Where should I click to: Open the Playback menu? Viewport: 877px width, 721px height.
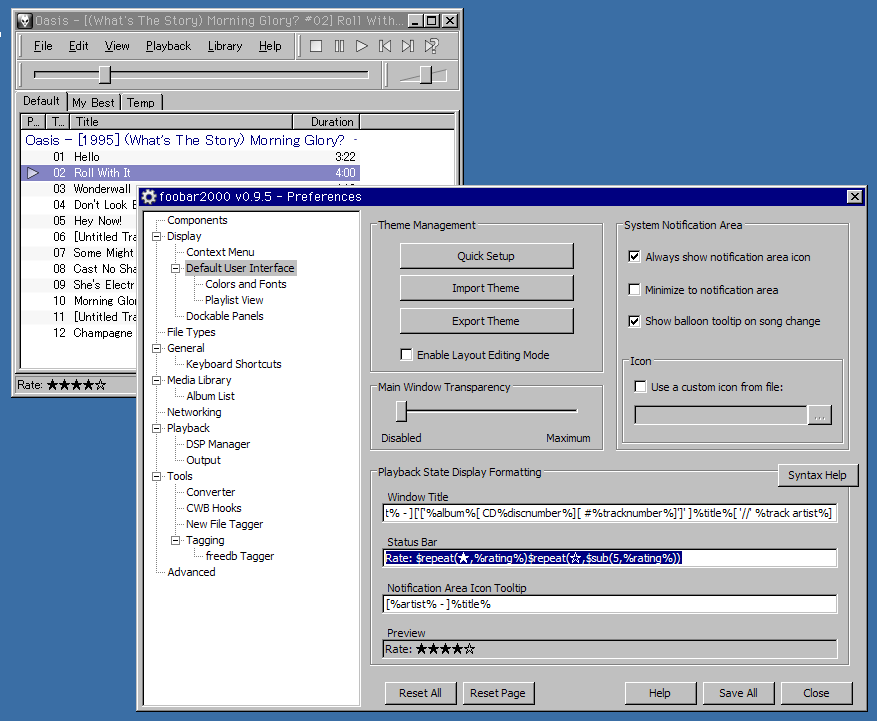point(168,46)
